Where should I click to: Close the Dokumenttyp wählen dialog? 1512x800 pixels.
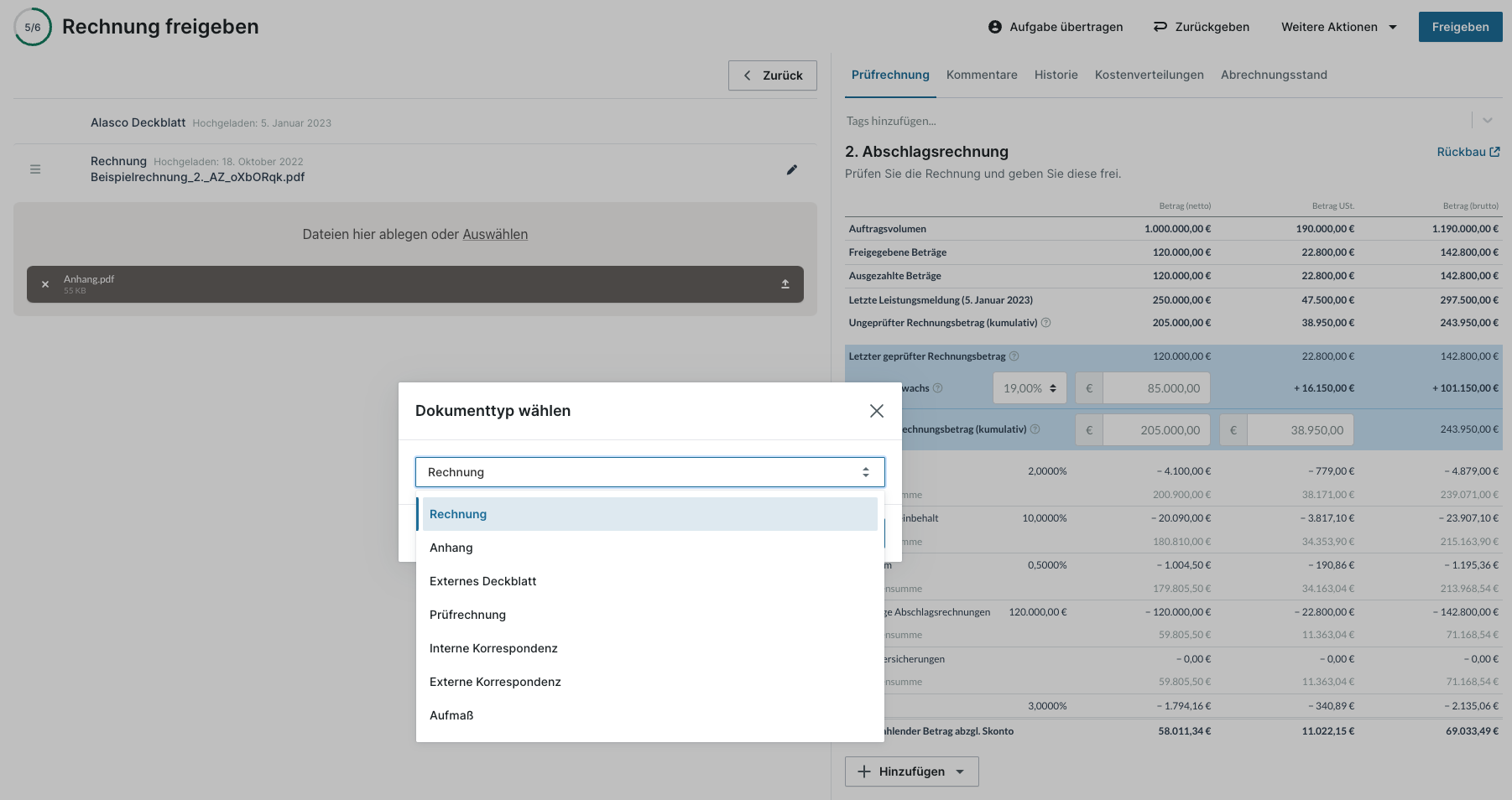coord(876,411)
